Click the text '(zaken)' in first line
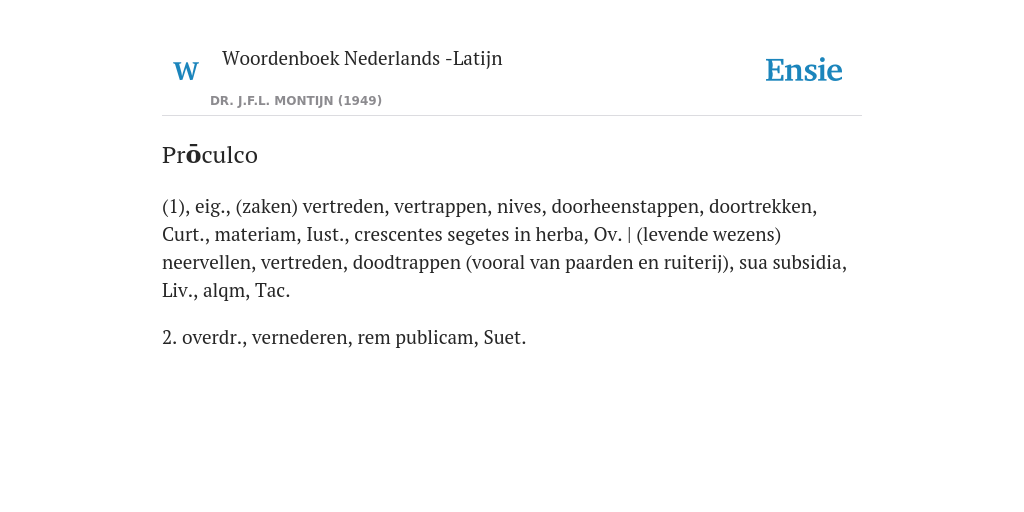The width and height of the screenshot is (1024, 512). [266, 206]
